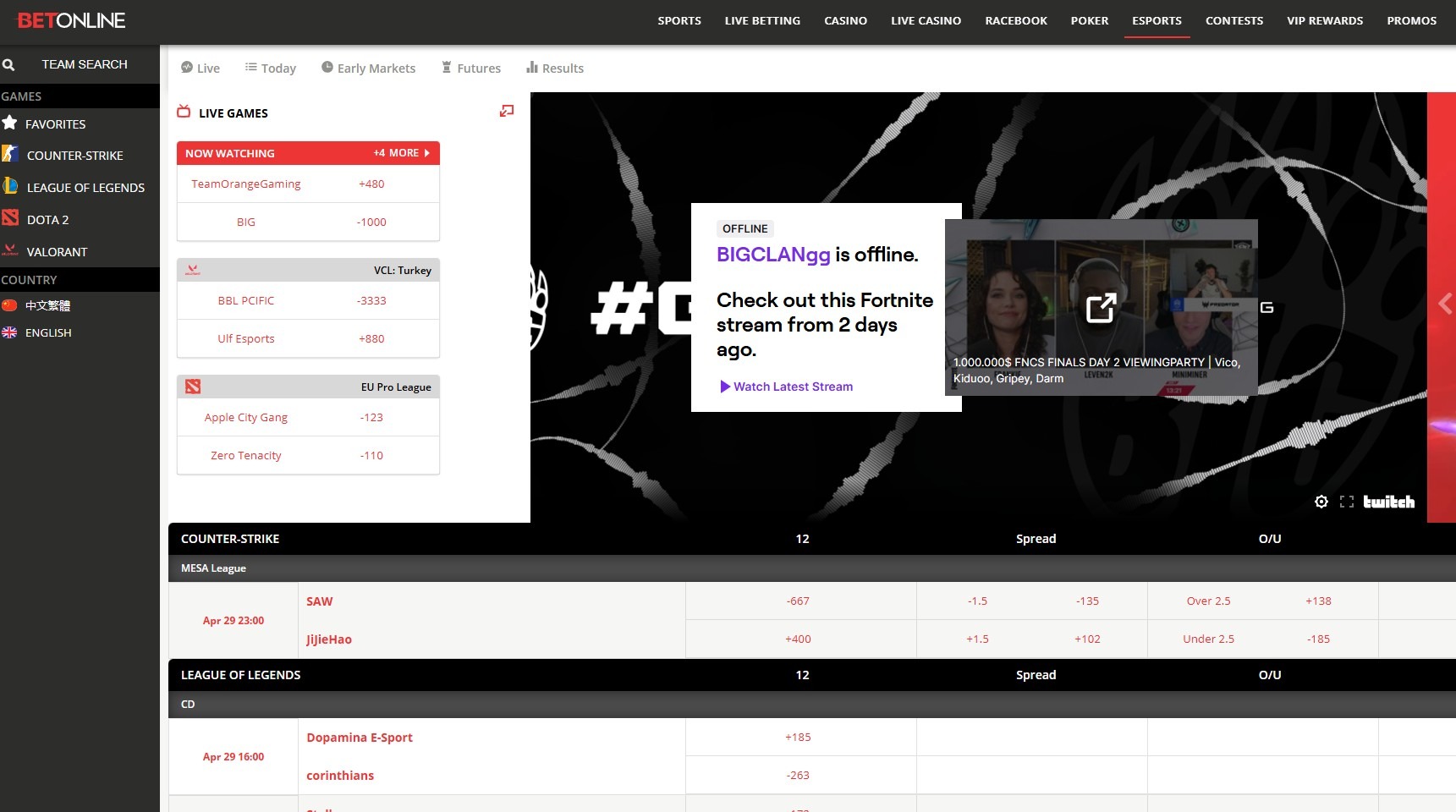
Task: Pop out the live games panel icon
Action: (x=507, y=111)
